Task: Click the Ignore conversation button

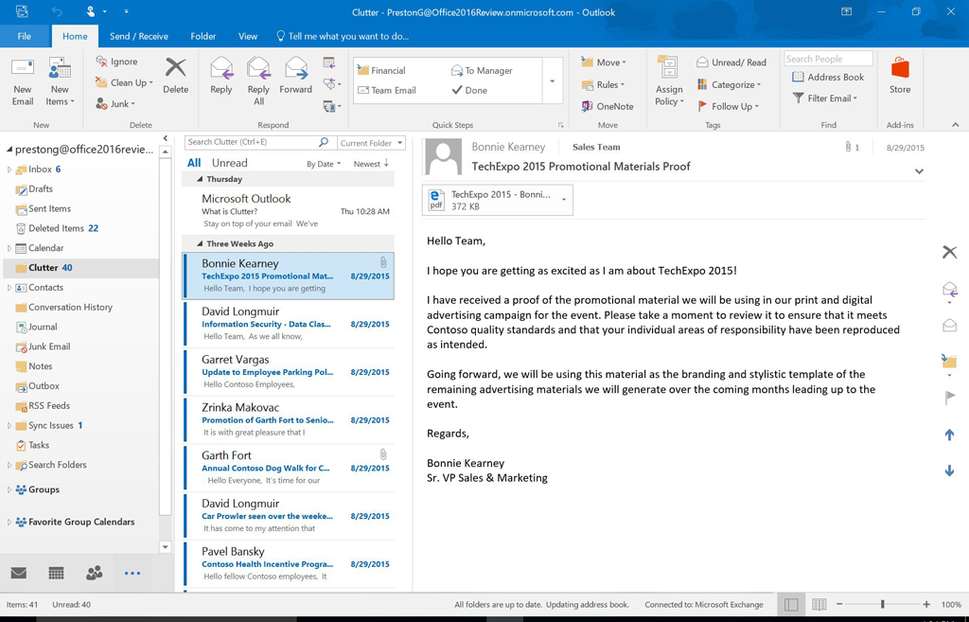Action: (x=116, y=62)
